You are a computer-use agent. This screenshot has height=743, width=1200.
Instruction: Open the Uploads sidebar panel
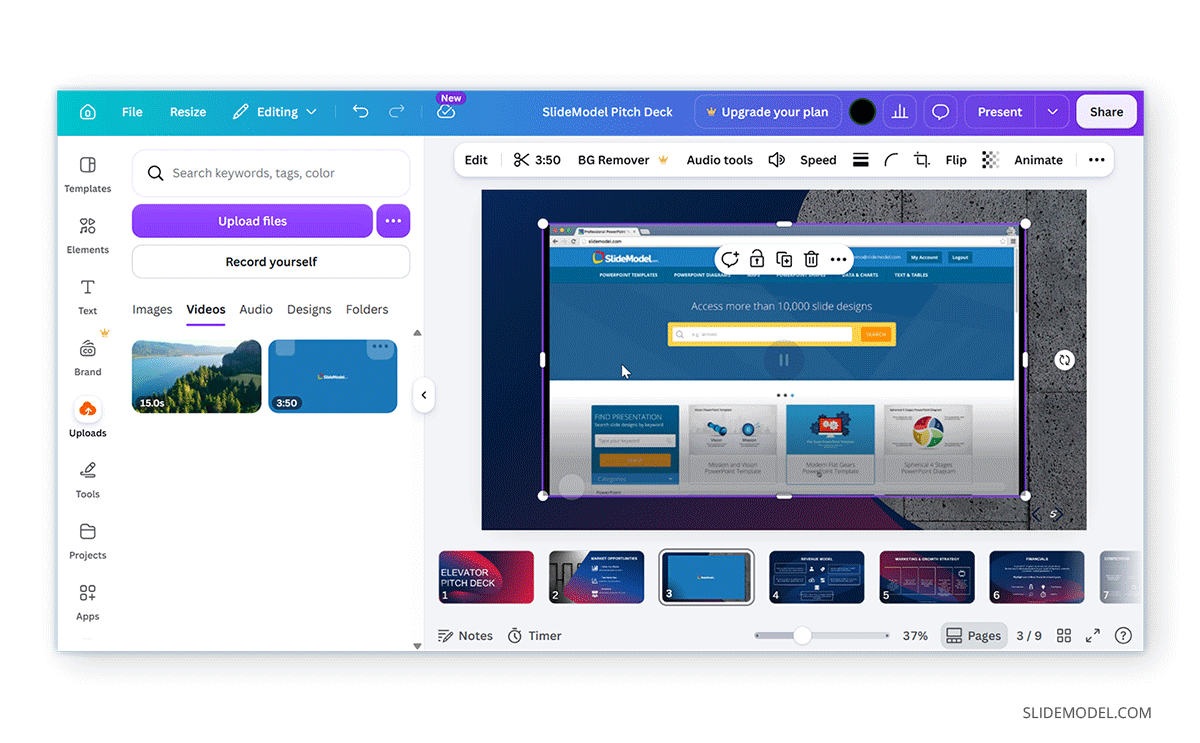(88, 419)
